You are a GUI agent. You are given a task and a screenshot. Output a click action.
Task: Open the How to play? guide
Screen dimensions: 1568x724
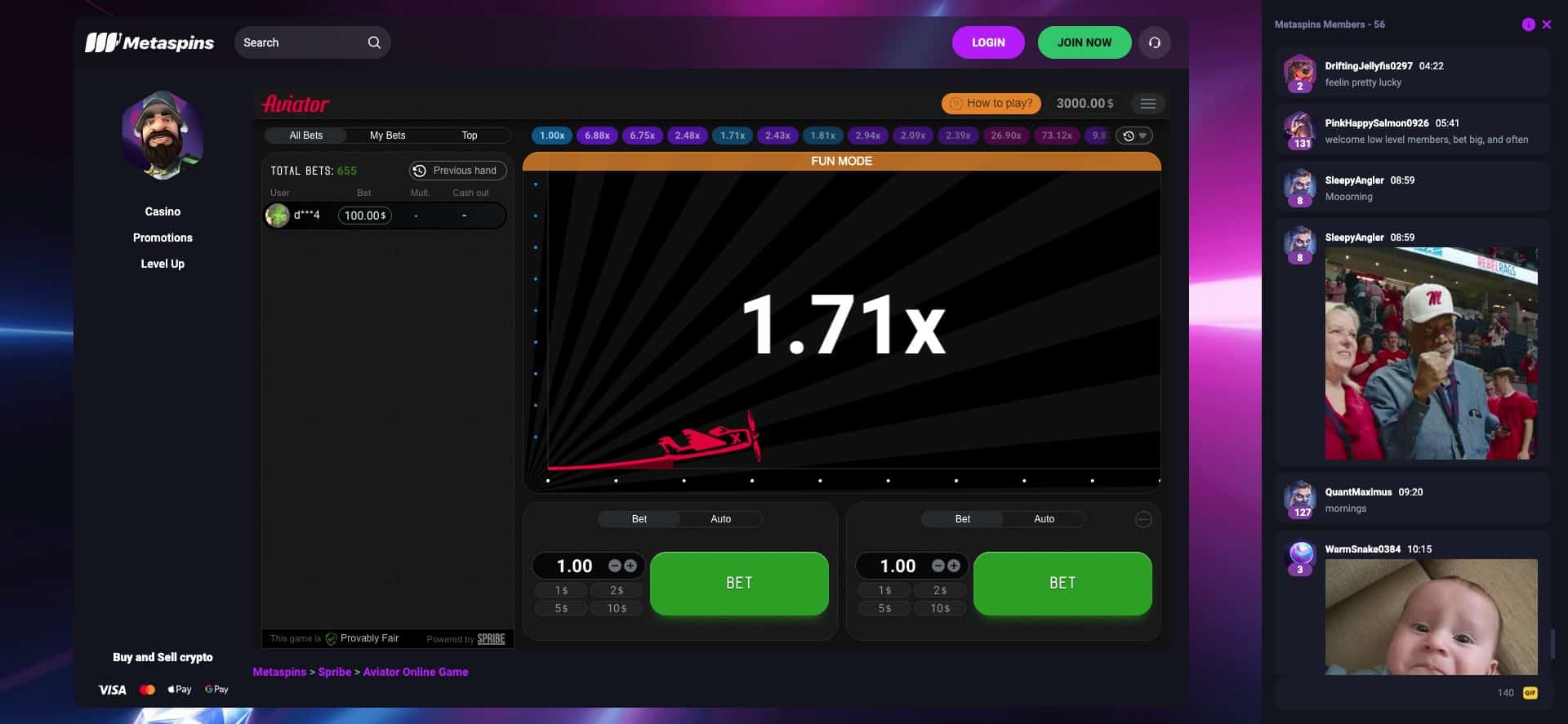pos(991,104)
